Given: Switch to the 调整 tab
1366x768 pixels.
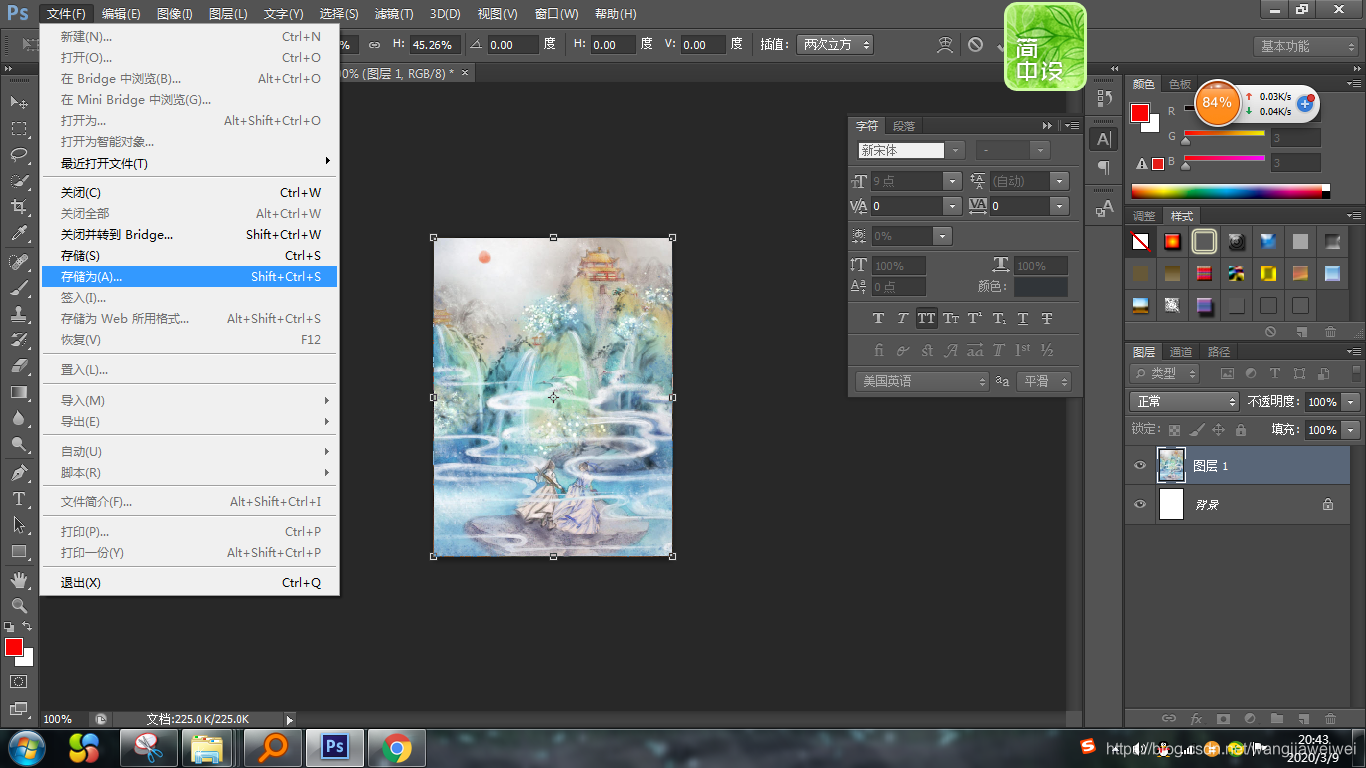Looking at the screenshot, I should [1144, 216].
